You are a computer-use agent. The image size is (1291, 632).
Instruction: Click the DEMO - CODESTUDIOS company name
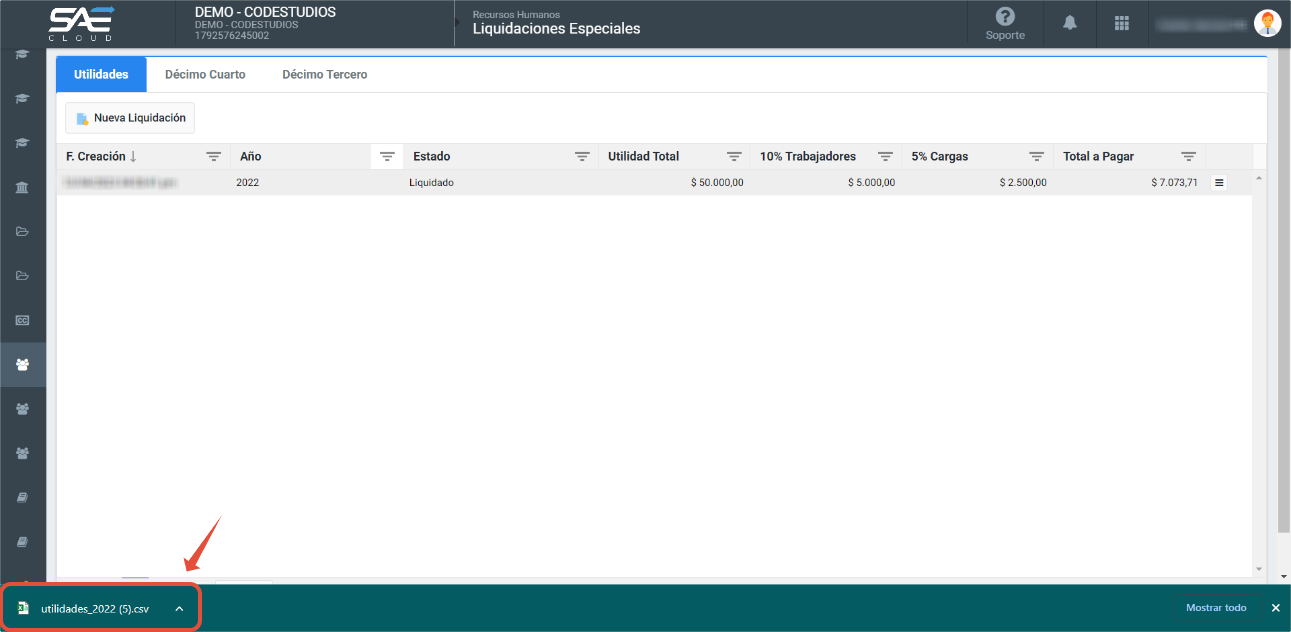pos(265,12)
